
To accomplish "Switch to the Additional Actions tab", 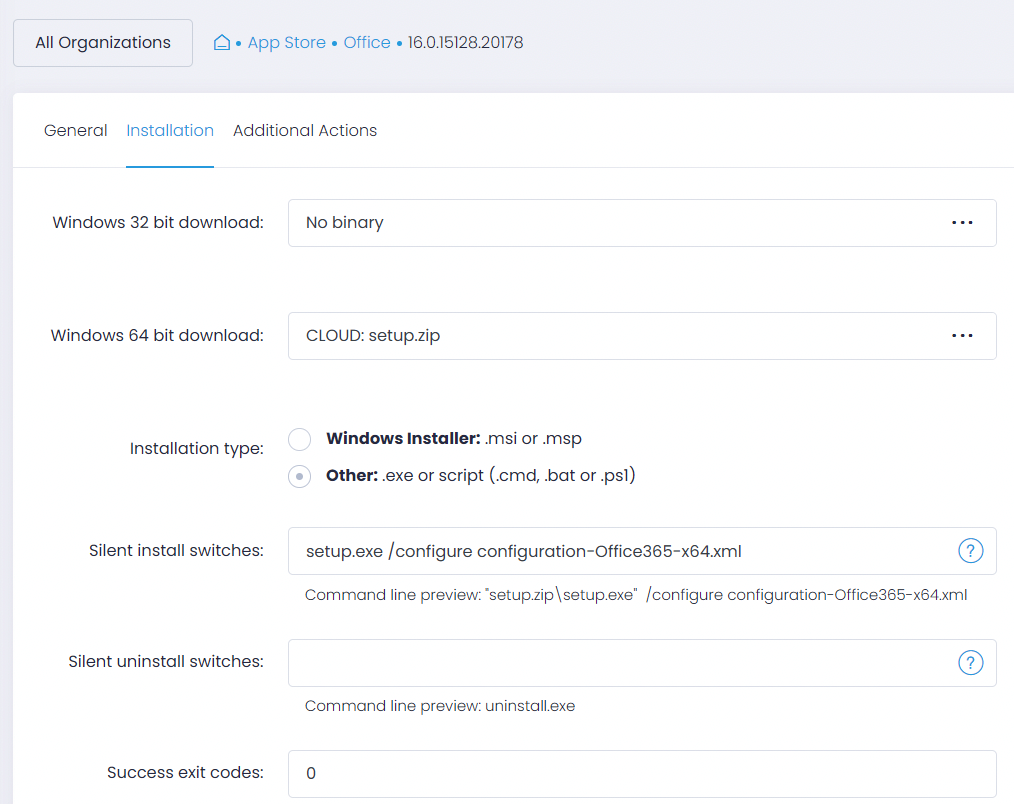I will (x=304, y=130).
